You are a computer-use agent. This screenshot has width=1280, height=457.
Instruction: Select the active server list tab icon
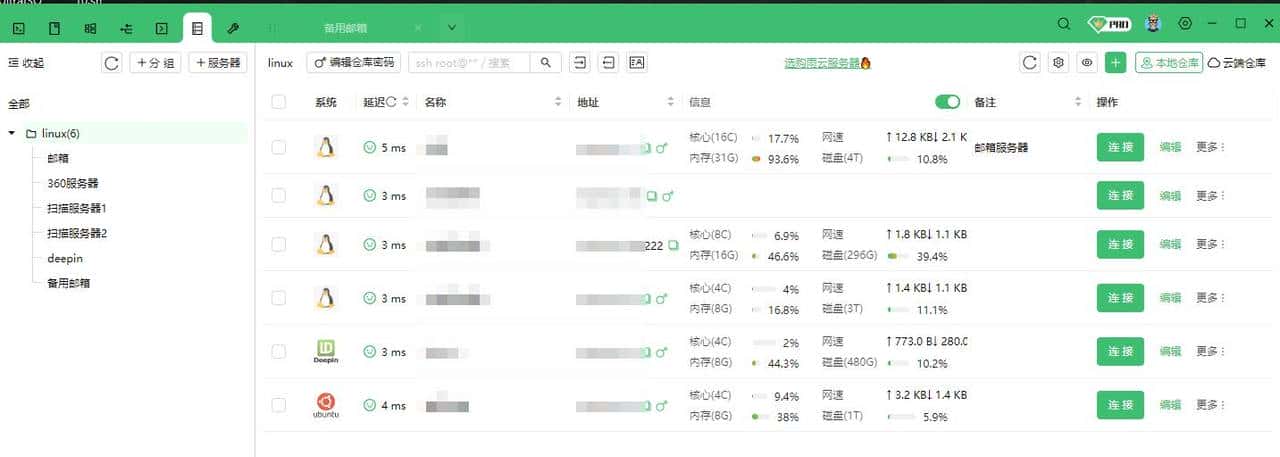[x=197, y=28]
